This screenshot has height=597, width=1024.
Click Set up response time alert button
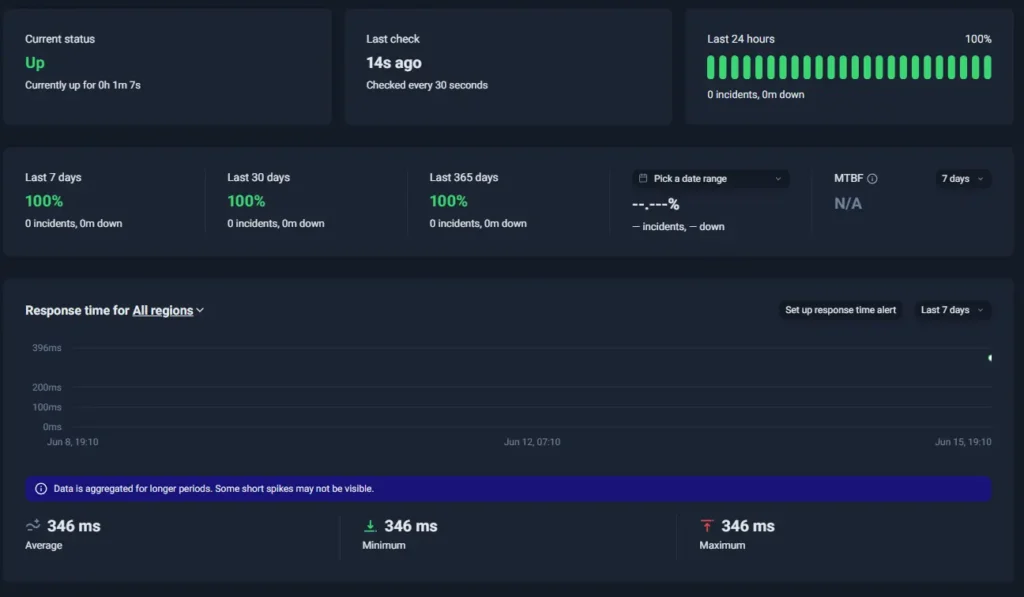point(840,310)
